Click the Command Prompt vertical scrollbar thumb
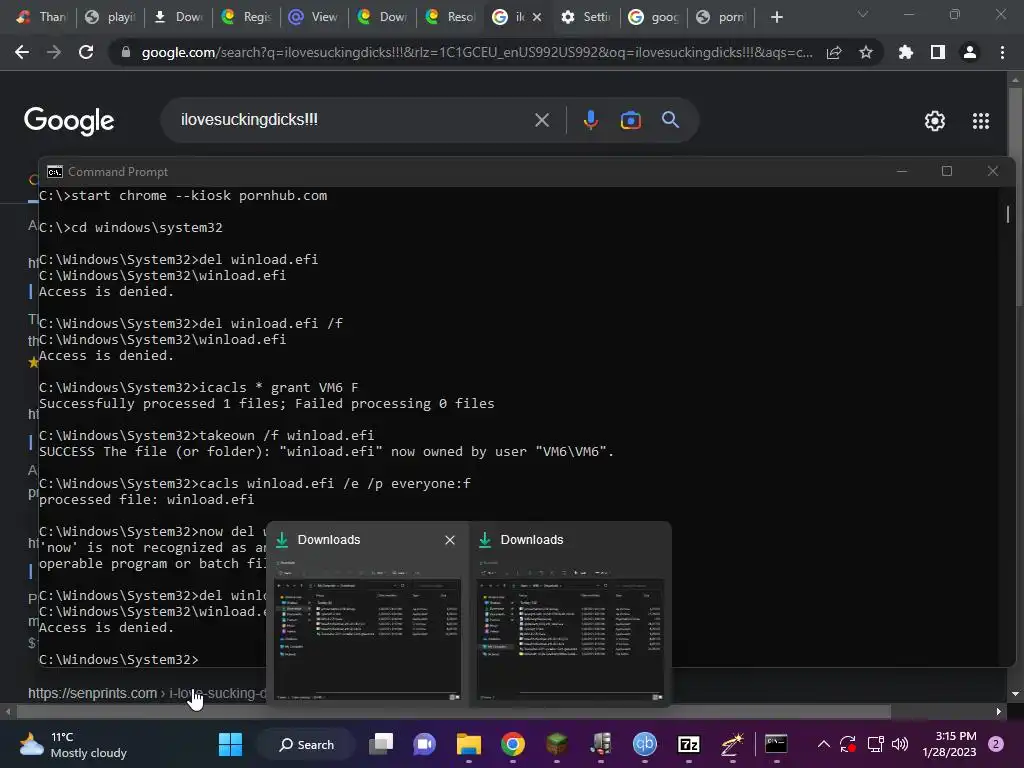Viewport: 1024px width, 768px height. (1008, 214)
